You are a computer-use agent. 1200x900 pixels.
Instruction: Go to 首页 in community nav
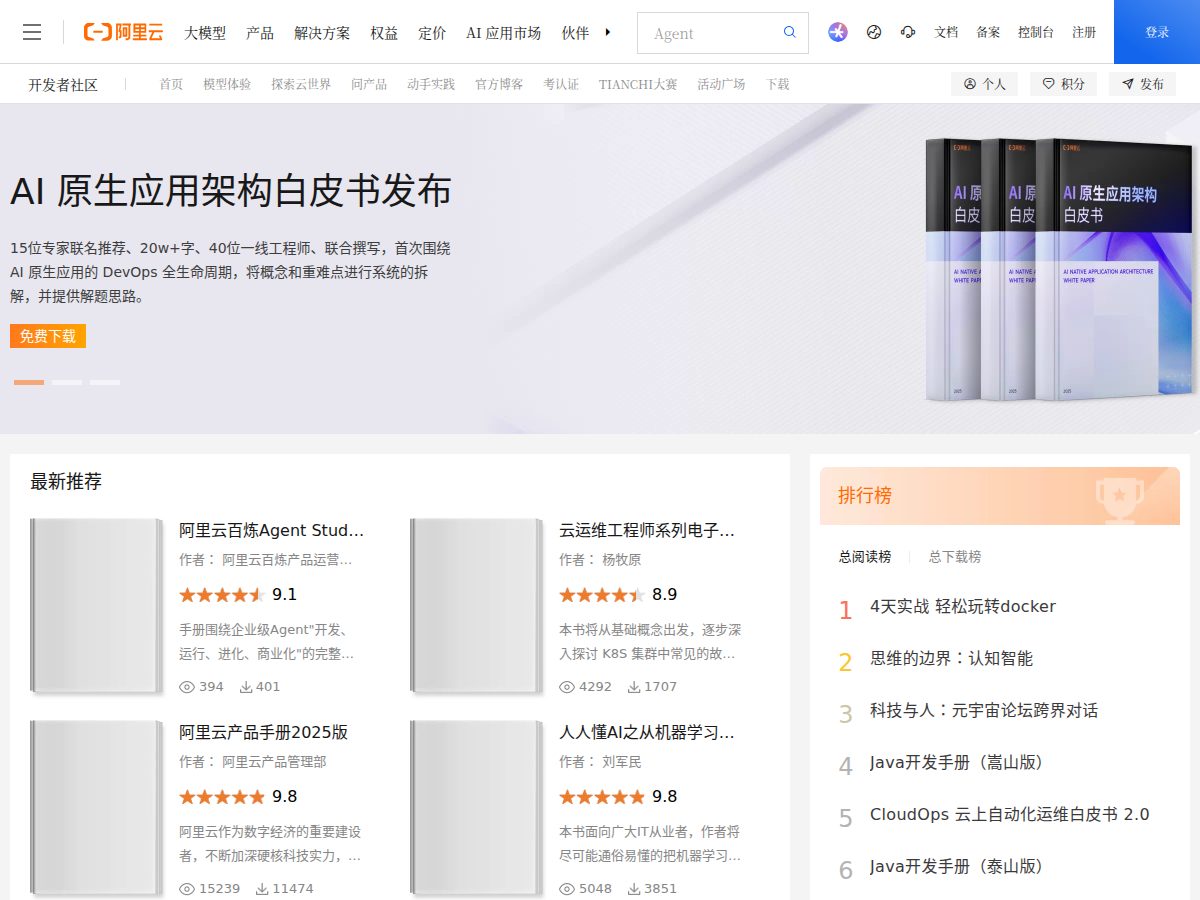pyautogui.click(x=171, y=84)
